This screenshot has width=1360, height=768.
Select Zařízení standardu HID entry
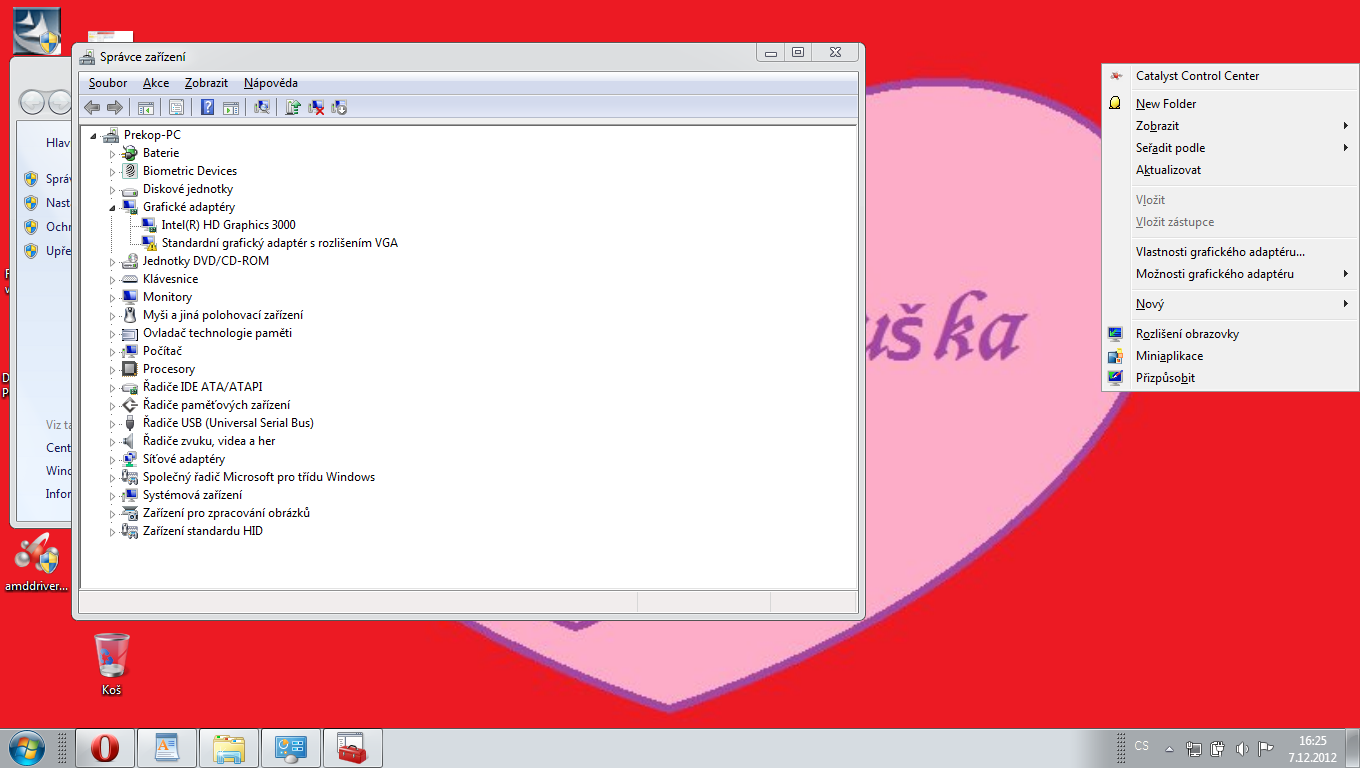coord(203,531)
